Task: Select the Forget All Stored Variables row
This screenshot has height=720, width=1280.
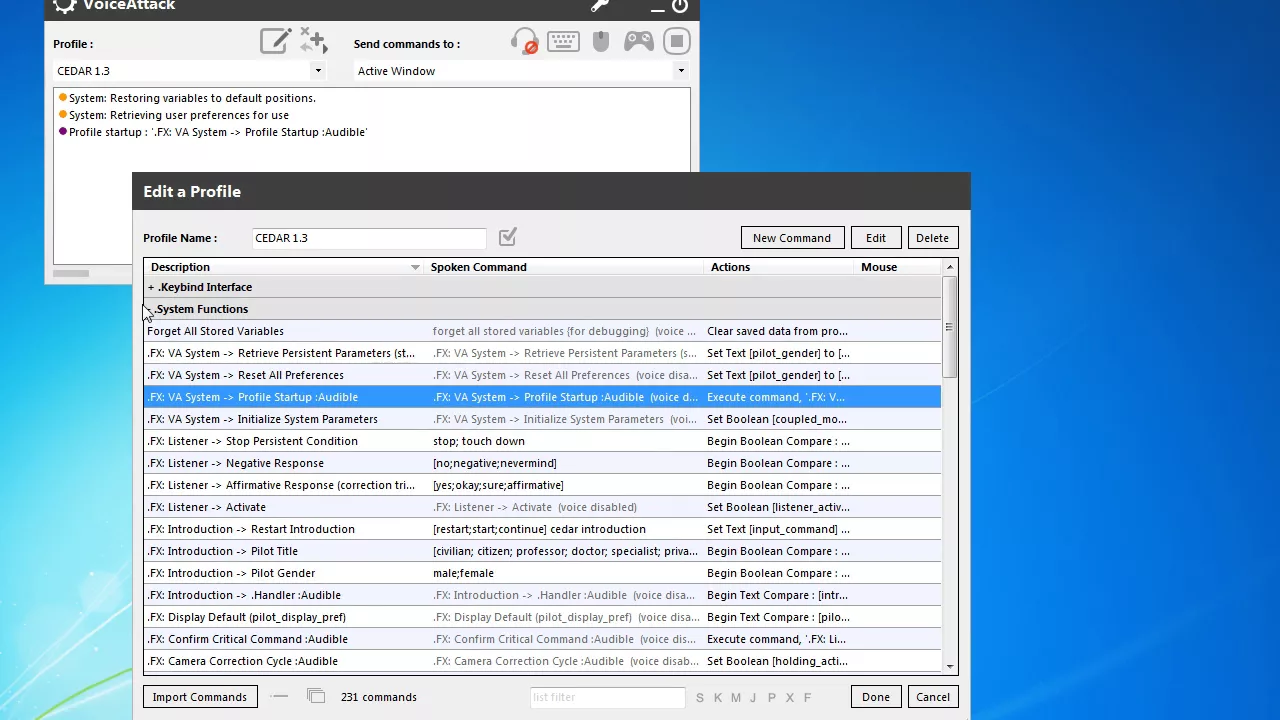Action: click(x=543, y=331)
